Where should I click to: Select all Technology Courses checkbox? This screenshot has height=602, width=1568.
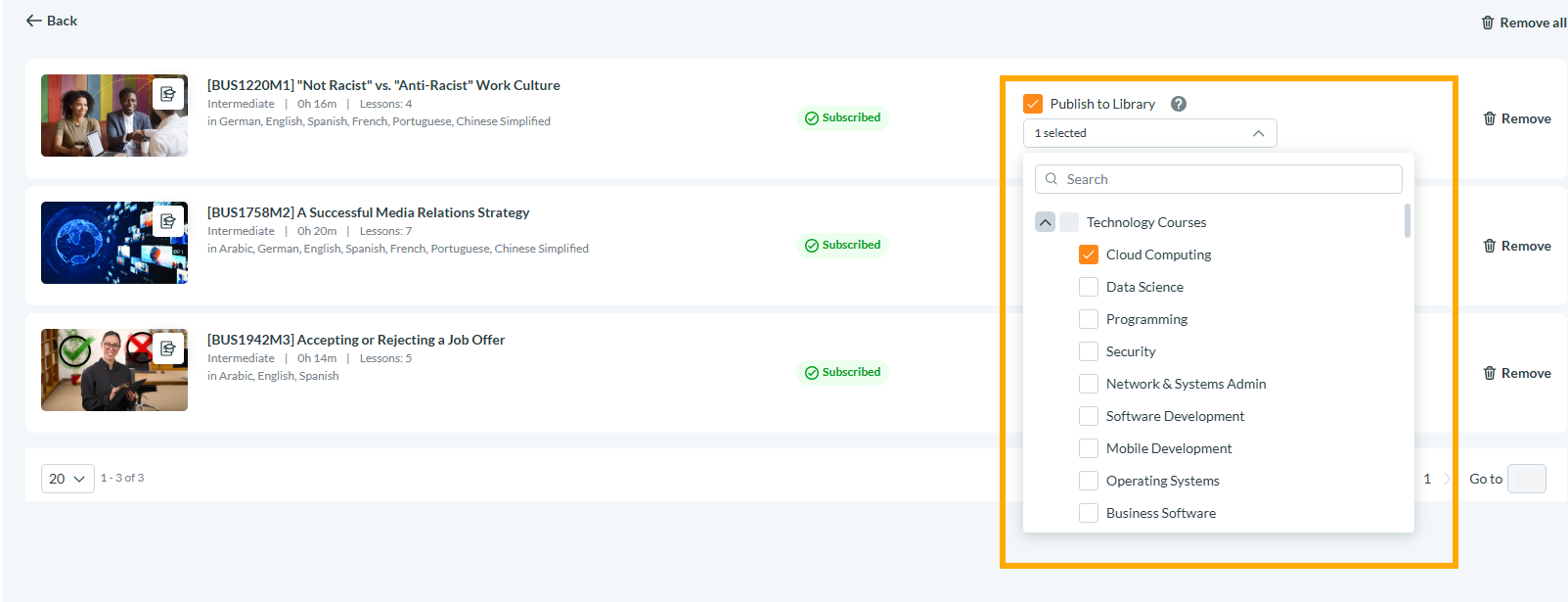[1069, 222]
